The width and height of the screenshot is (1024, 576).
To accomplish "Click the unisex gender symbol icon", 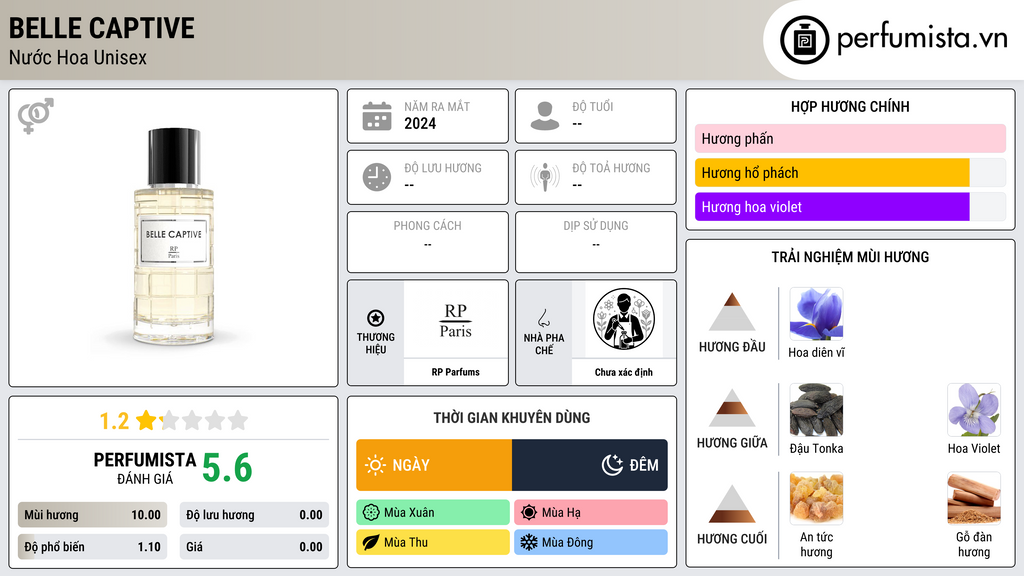I will pos(36,116).
